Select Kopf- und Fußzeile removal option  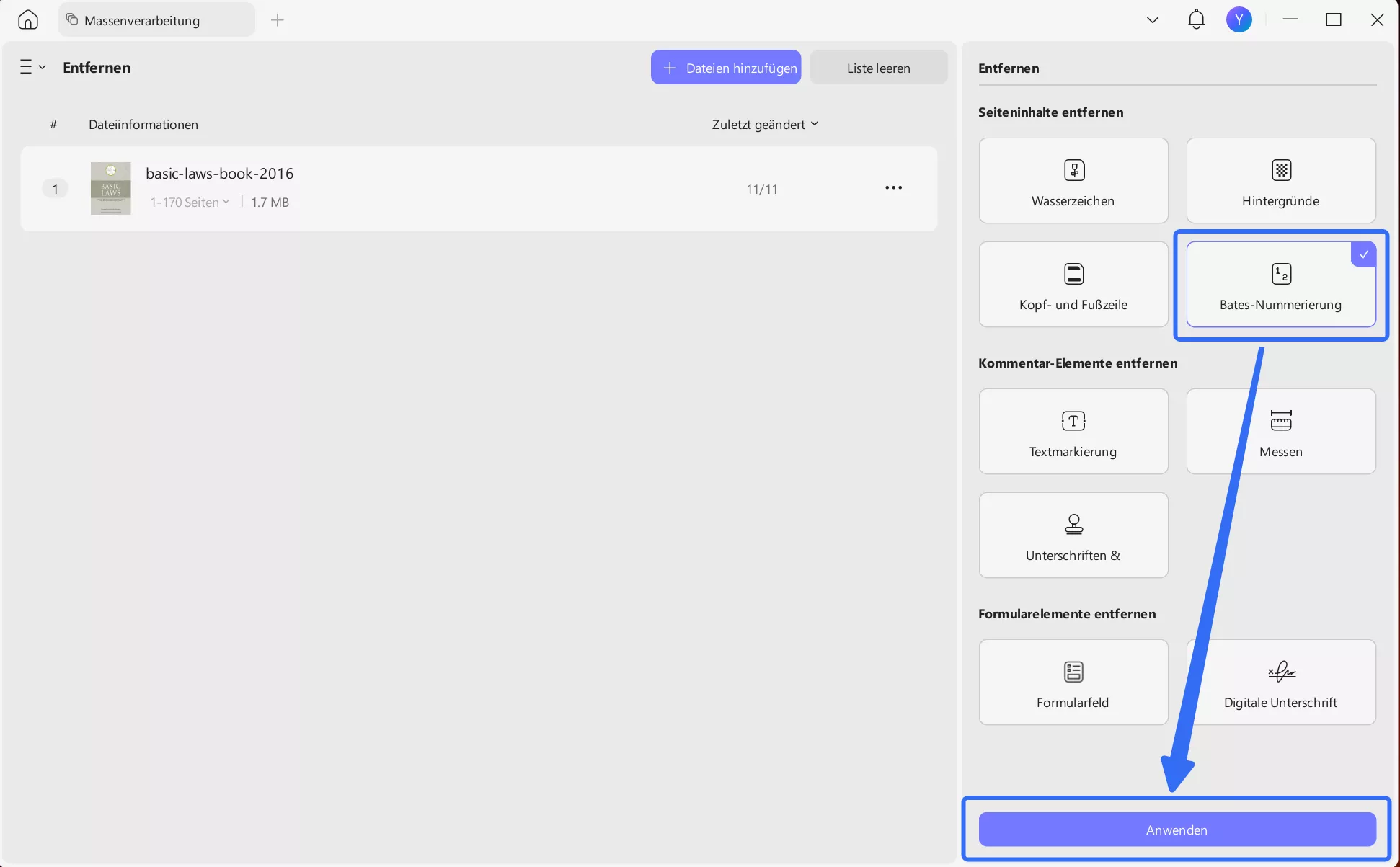click(x=1073, y=285)
